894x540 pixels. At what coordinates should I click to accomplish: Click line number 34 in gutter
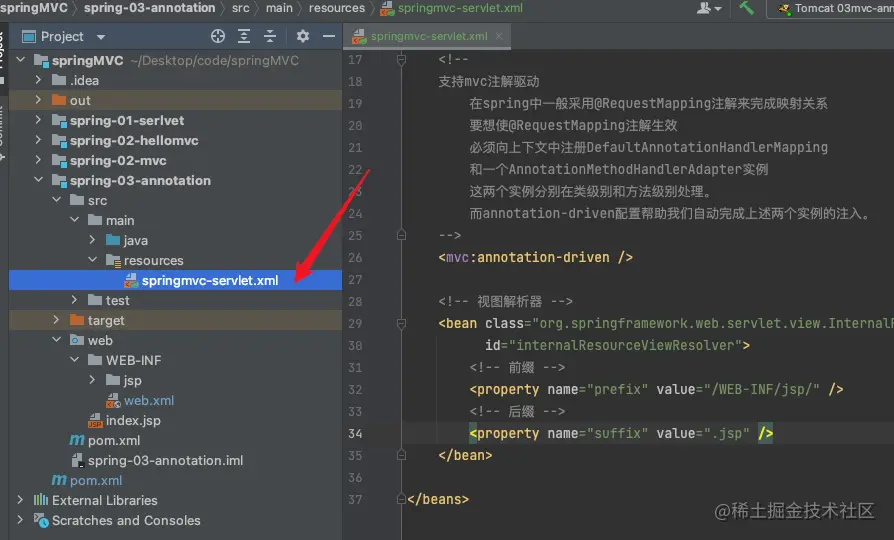tap(355, 433)
